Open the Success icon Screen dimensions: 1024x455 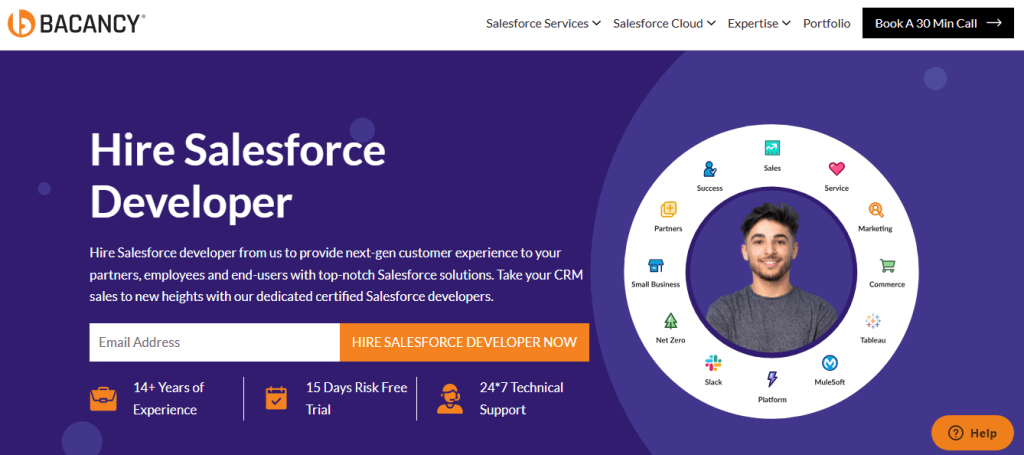coord(710,169)
